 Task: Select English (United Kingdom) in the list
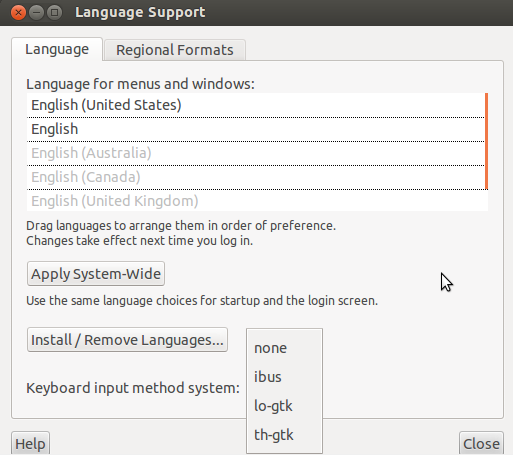(x=256, y=201)
